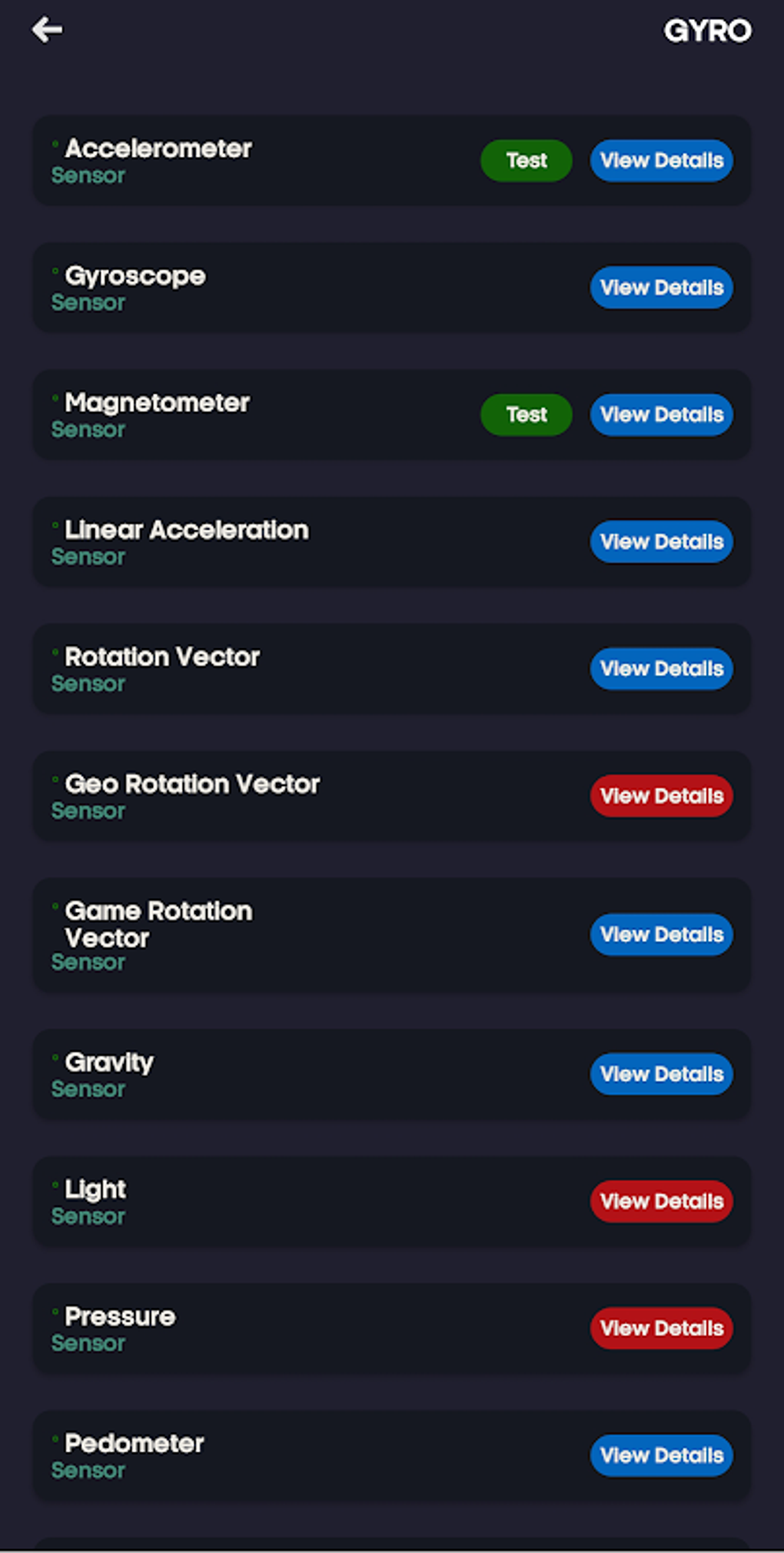The height and width of the screenshot is (1553, 784).
Task: Open details for the Rotation Vector sensor
Action: point(661,668)
